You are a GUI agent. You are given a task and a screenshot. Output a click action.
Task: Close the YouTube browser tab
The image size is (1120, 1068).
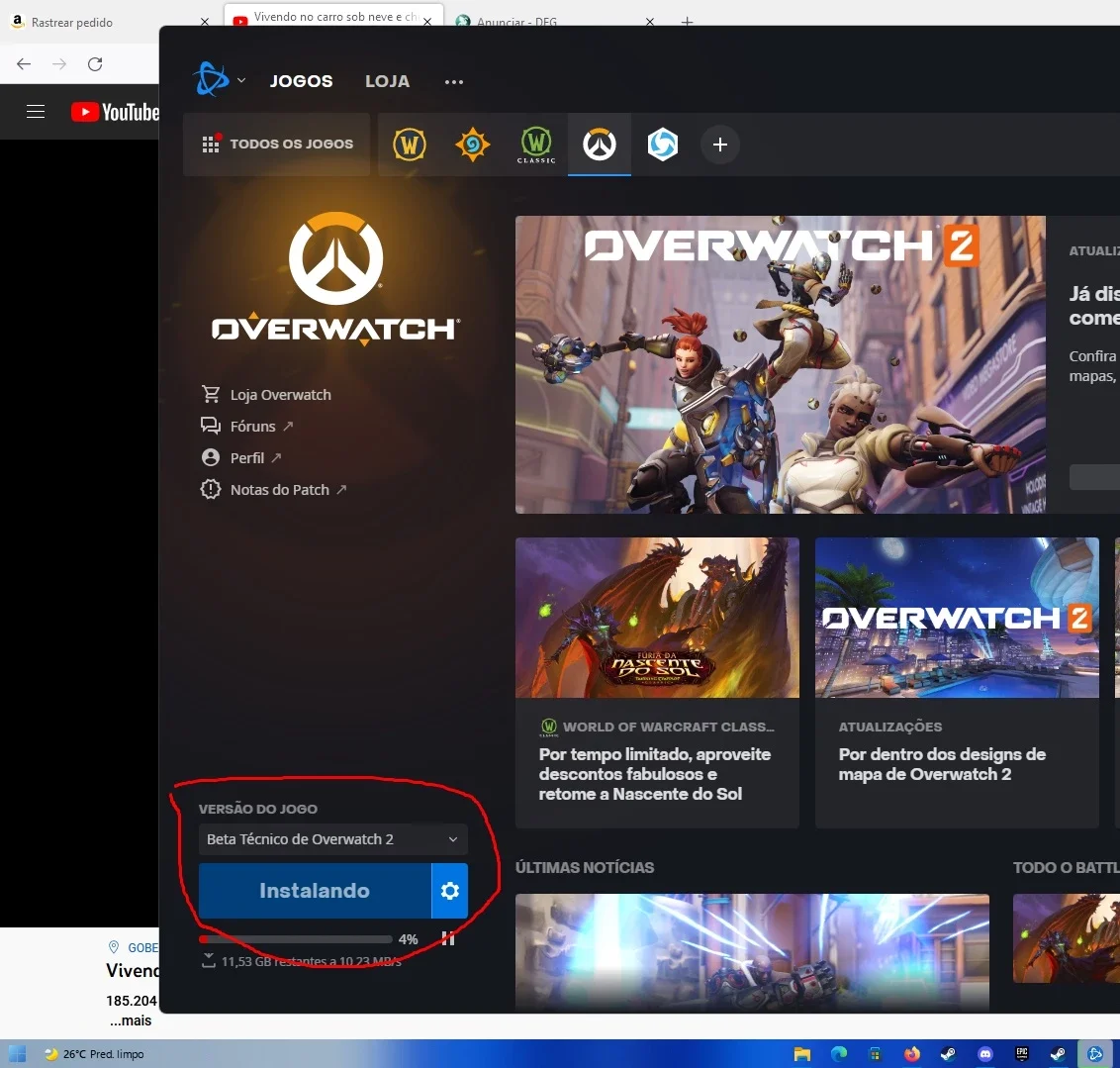coord(427,22)
